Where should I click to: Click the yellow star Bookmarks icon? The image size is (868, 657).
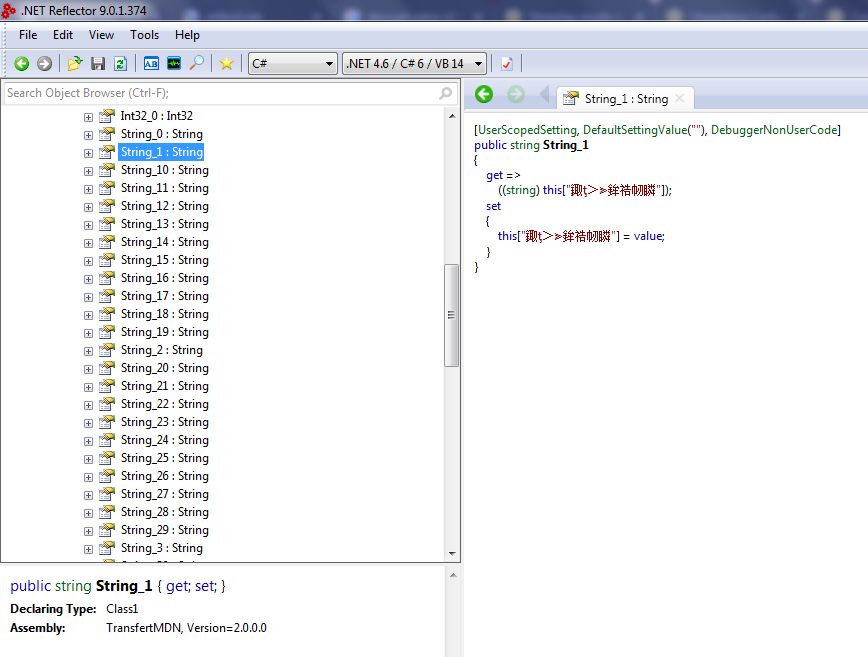click(x=226, y=64)
